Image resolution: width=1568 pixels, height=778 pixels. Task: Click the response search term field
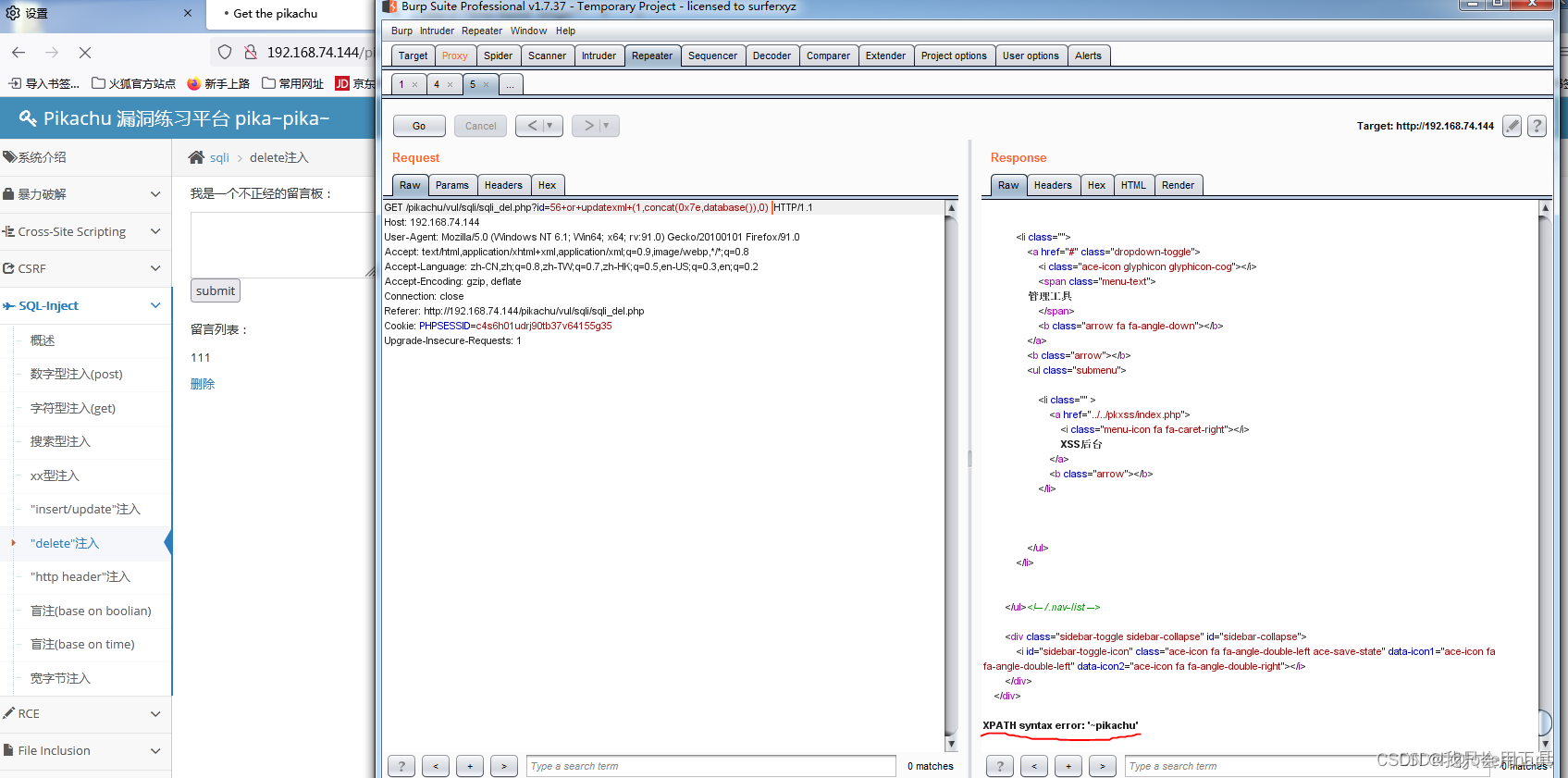click(x=1307, y=766)
